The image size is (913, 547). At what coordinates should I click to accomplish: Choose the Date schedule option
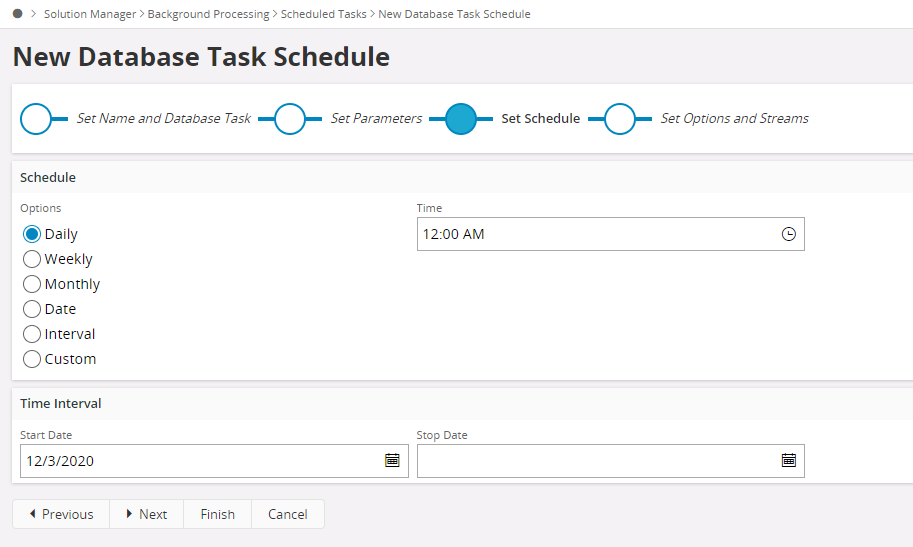(x=32, y=309)
